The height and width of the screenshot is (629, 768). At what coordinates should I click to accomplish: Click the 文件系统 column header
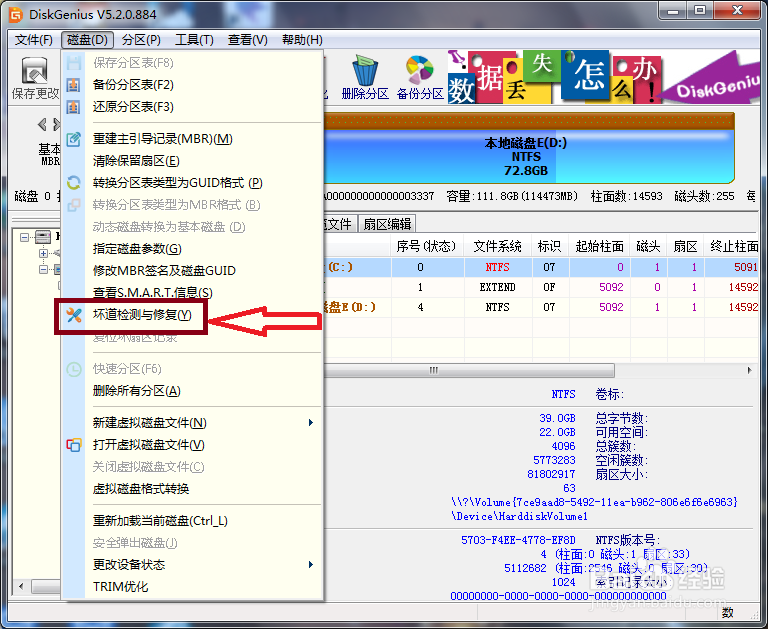click(x=498, y=246)
